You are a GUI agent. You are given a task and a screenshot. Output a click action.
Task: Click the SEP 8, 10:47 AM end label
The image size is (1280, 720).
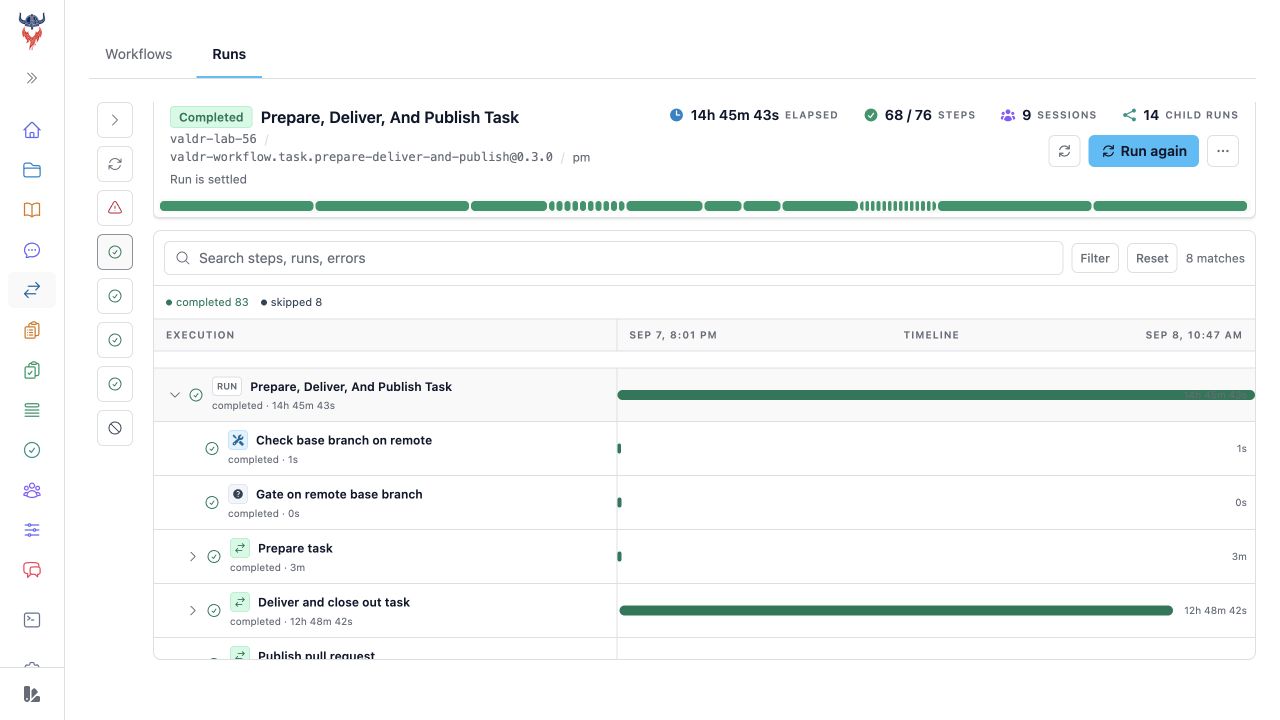[1194, 335]
